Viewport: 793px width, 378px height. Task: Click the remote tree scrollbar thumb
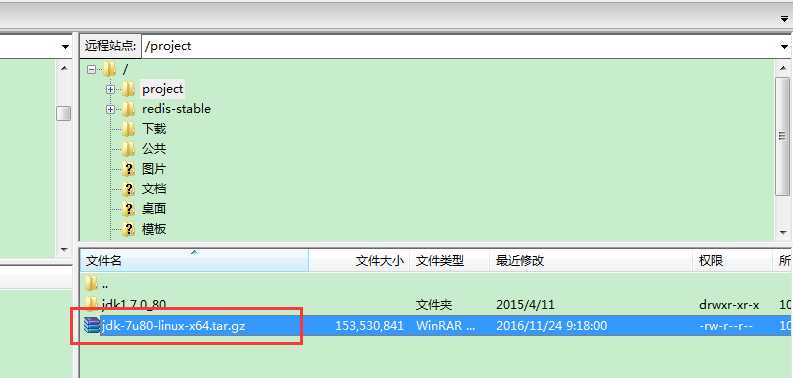click(x=782, y=137)
